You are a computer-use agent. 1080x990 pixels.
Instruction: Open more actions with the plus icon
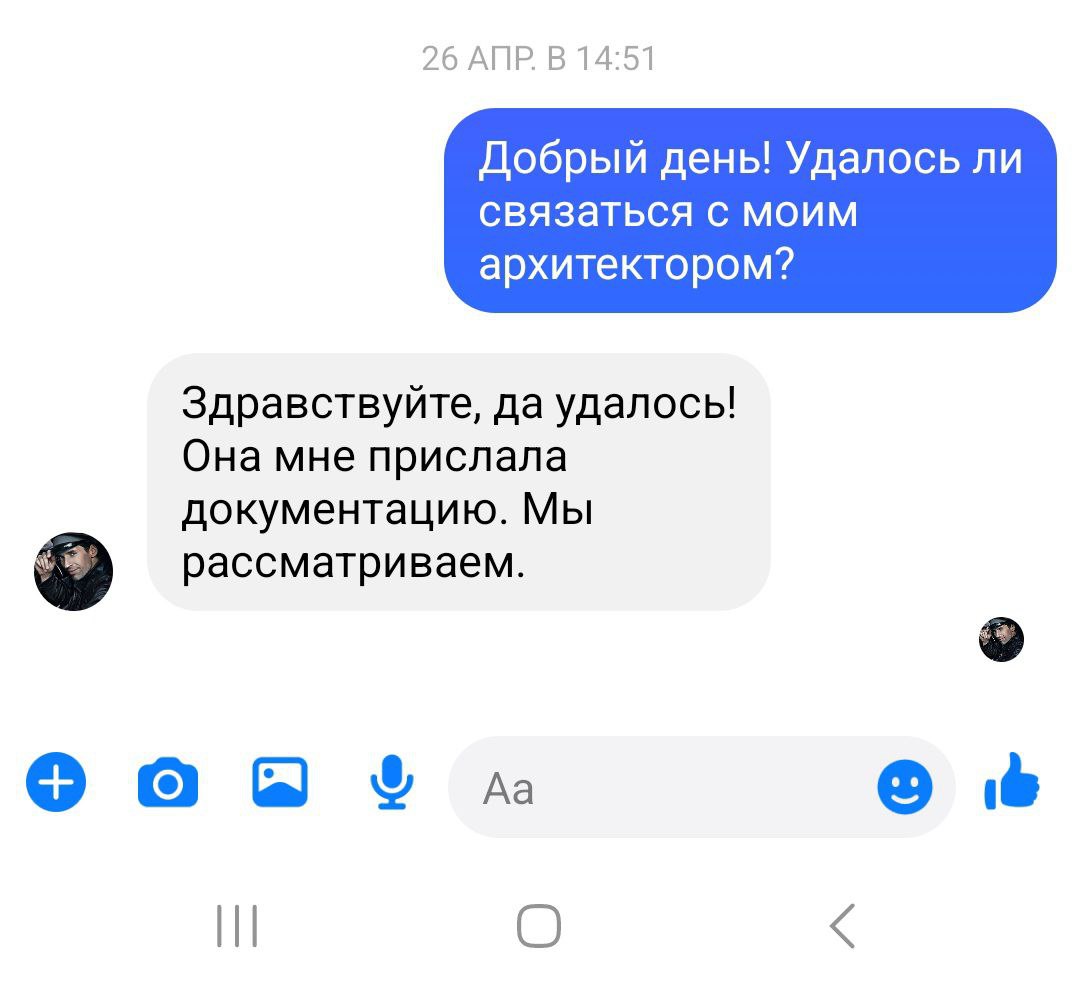tap(56, 783)
